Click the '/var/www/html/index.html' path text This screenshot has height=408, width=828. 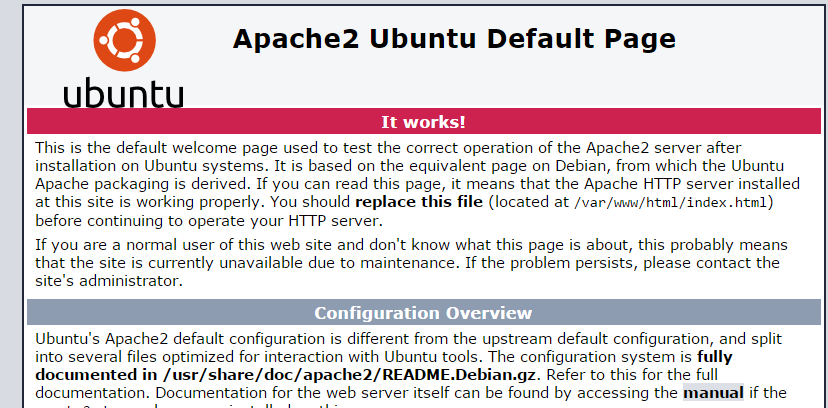click(x=671, y=203)
